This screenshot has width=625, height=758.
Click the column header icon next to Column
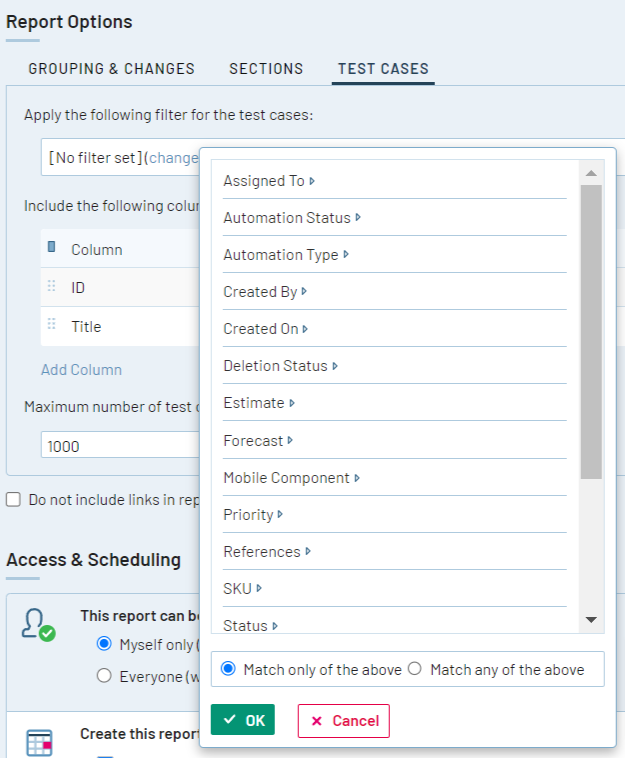(x=52, y=249)
